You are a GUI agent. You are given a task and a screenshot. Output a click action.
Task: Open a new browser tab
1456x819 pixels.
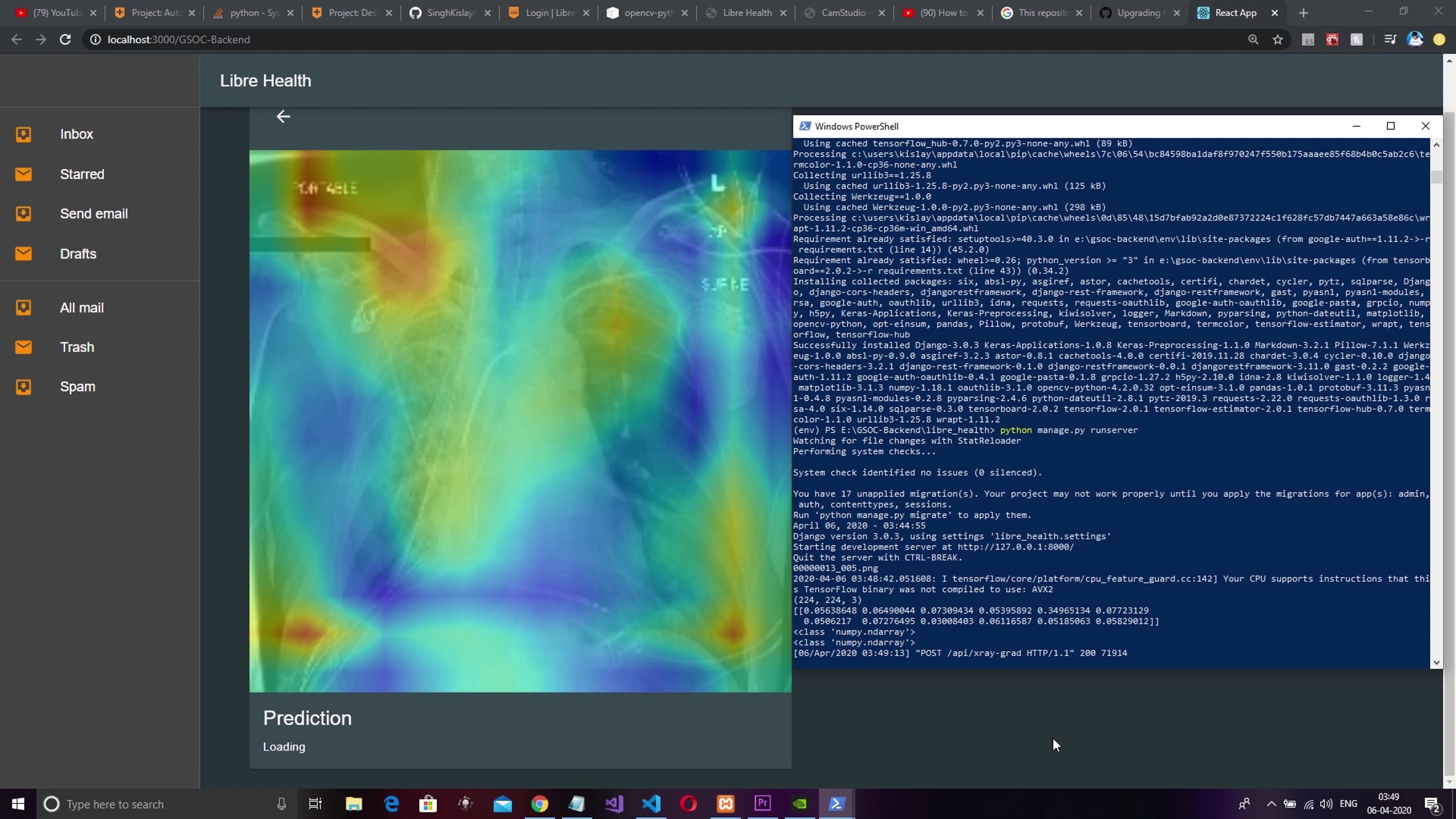(x=1303, y=13)
